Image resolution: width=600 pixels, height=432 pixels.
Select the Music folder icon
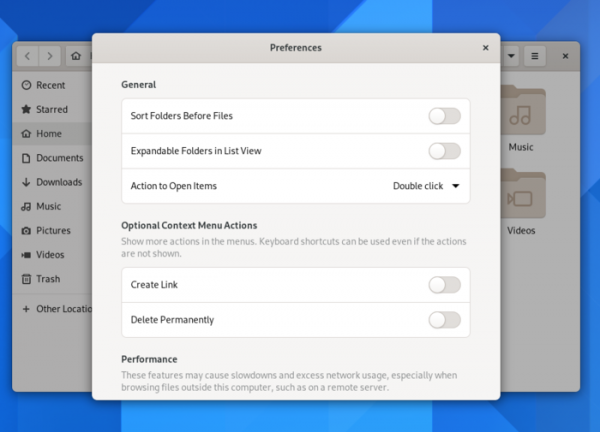521,115
